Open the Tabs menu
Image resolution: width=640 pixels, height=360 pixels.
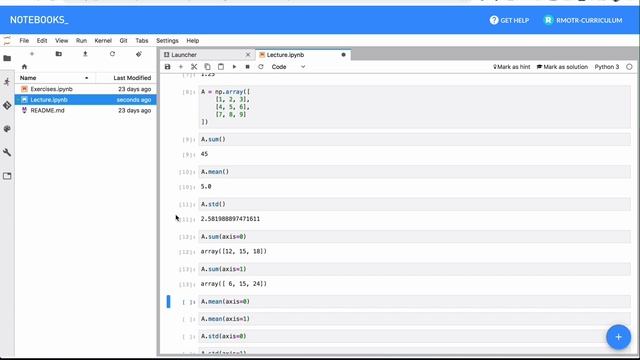pyautogui.click(x=142, y=40)
